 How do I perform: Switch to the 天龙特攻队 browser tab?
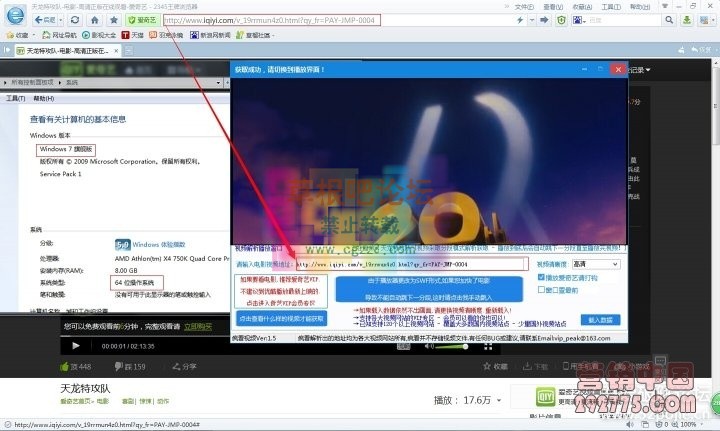pyautogui.click(x=60, y=50)
